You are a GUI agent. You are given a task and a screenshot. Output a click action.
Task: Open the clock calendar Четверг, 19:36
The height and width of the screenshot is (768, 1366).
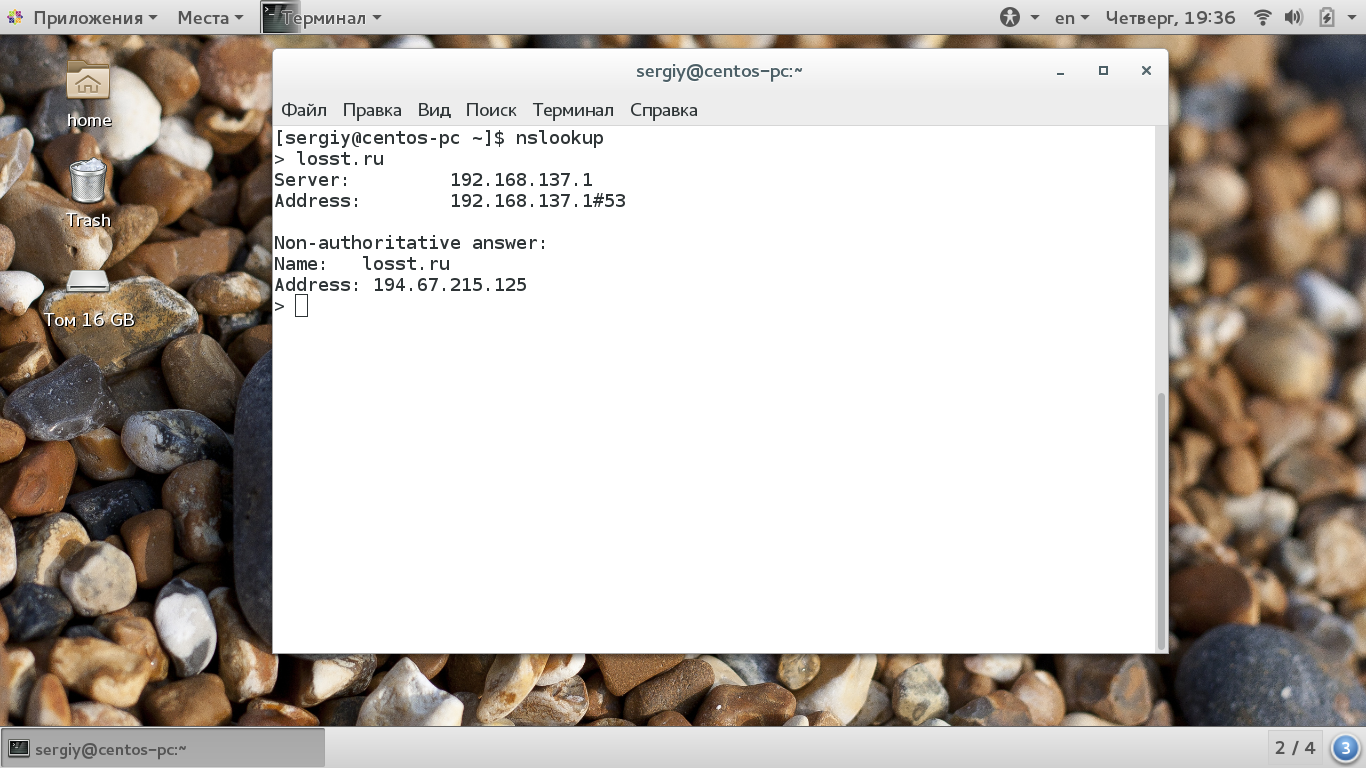tap(1170, 17)
